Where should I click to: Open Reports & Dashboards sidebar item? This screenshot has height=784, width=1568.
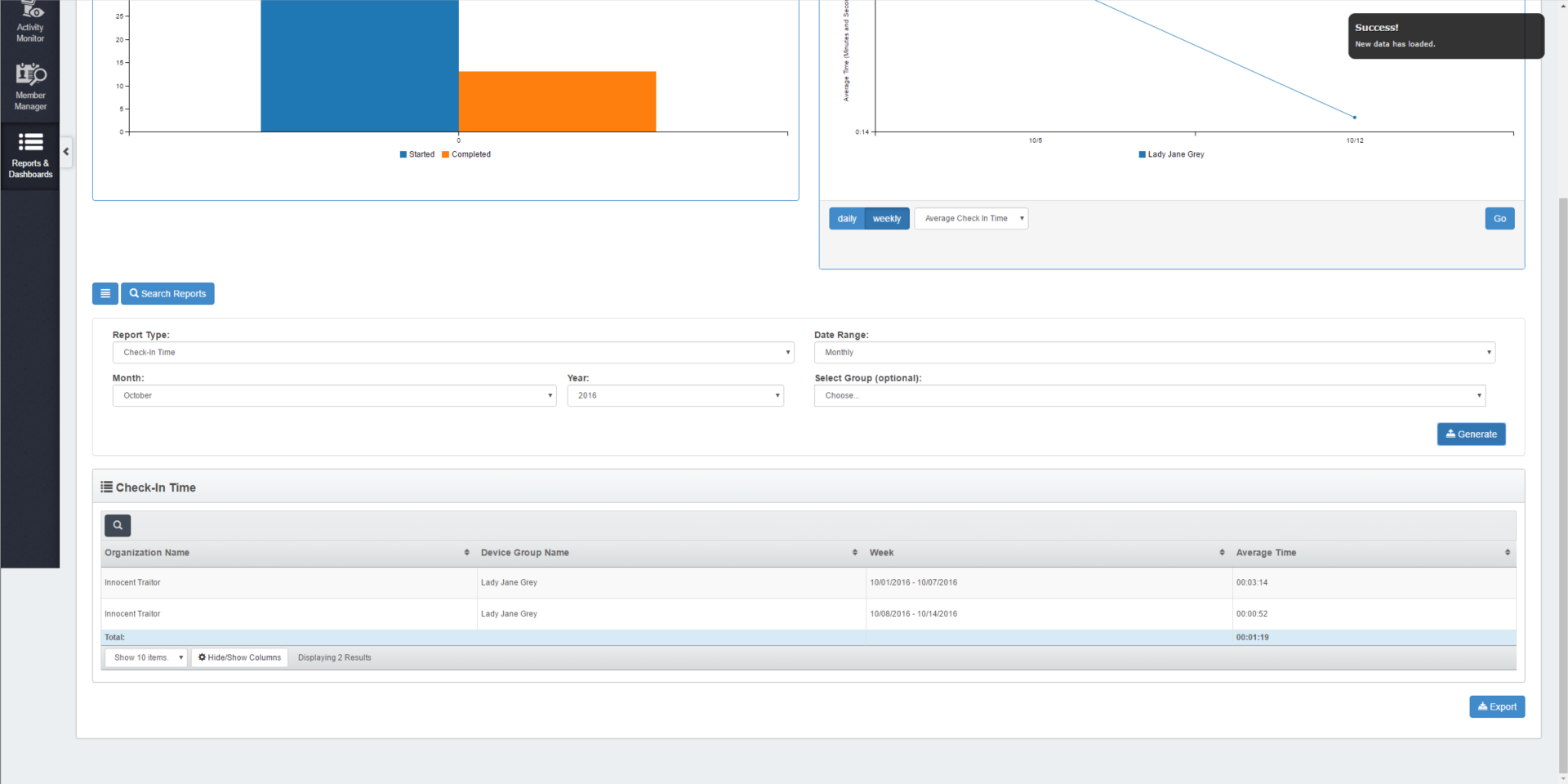click(30, 156)
